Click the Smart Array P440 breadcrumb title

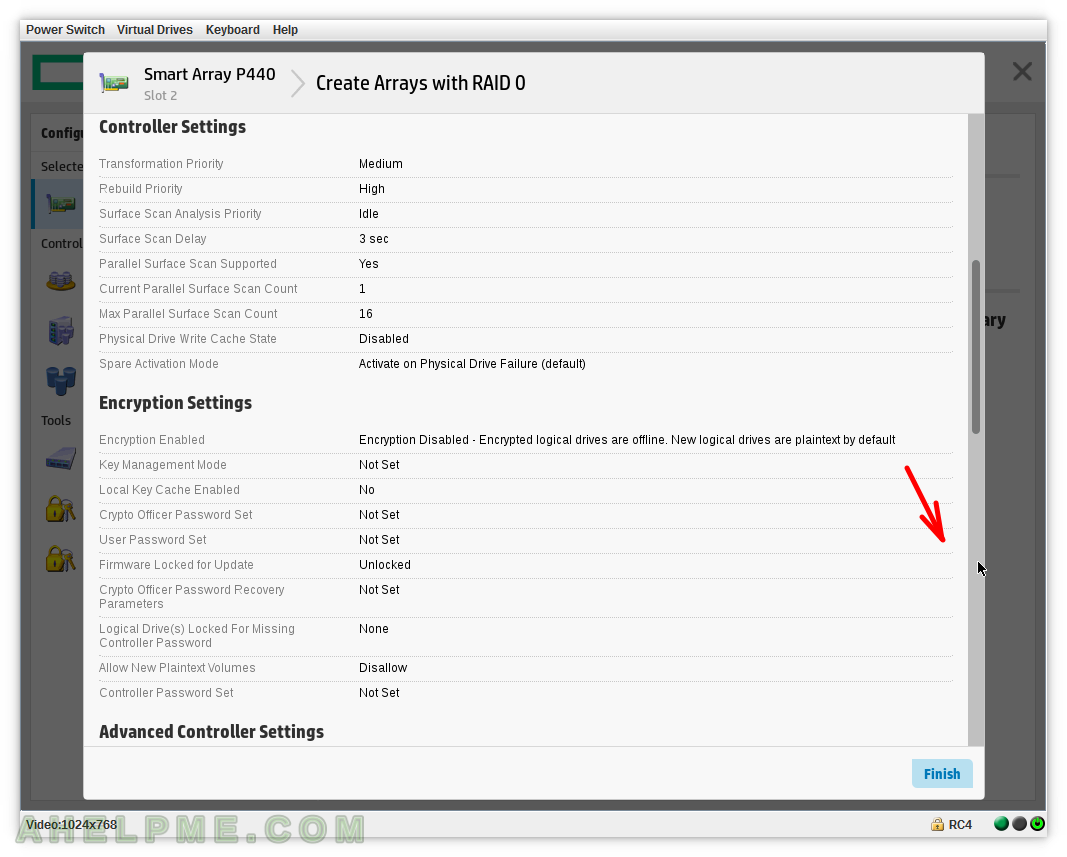pos(210,74)
